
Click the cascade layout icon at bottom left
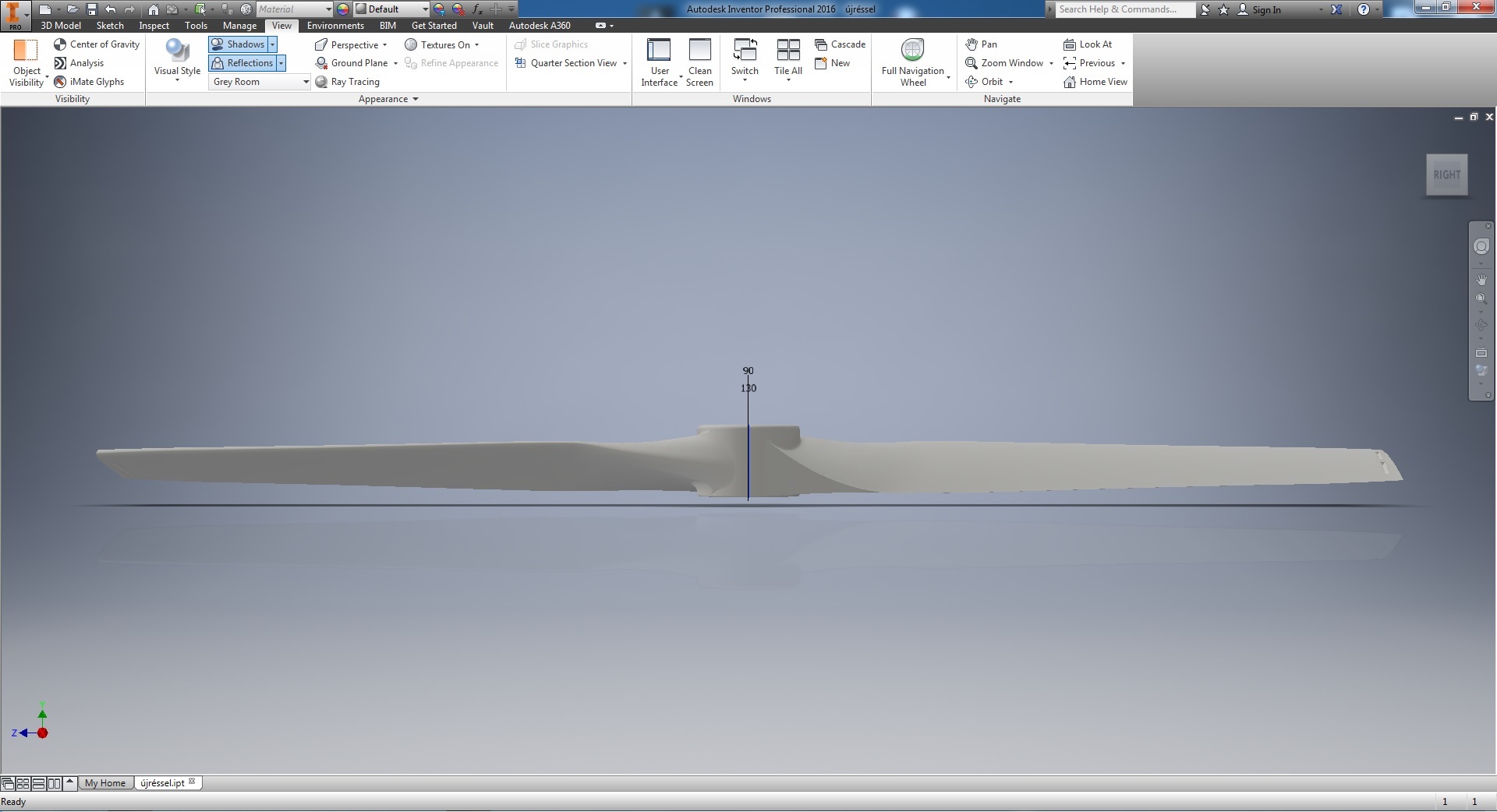click(8, 783)
